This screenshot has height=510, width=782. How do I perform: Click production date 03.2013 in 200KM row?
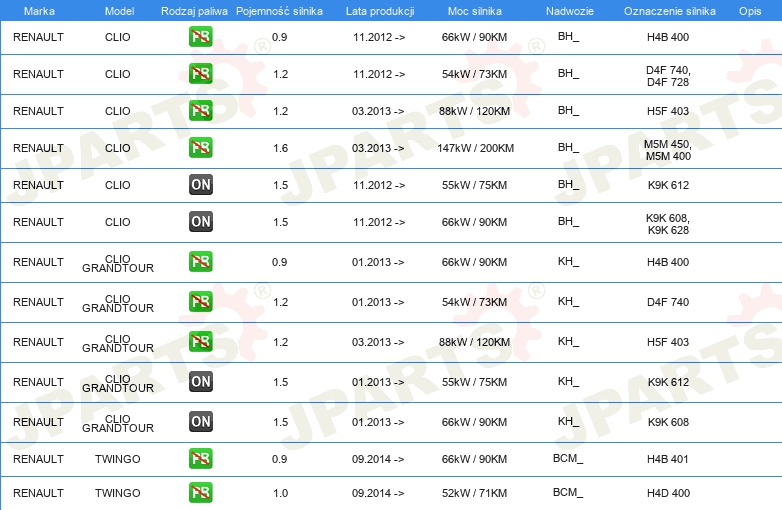pyautogui.click(x=378, y=148)
